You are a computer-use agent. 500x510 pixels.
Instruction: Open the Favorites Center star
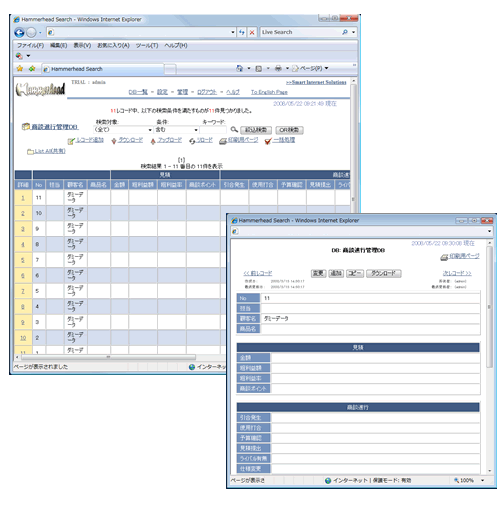point(20,68)
